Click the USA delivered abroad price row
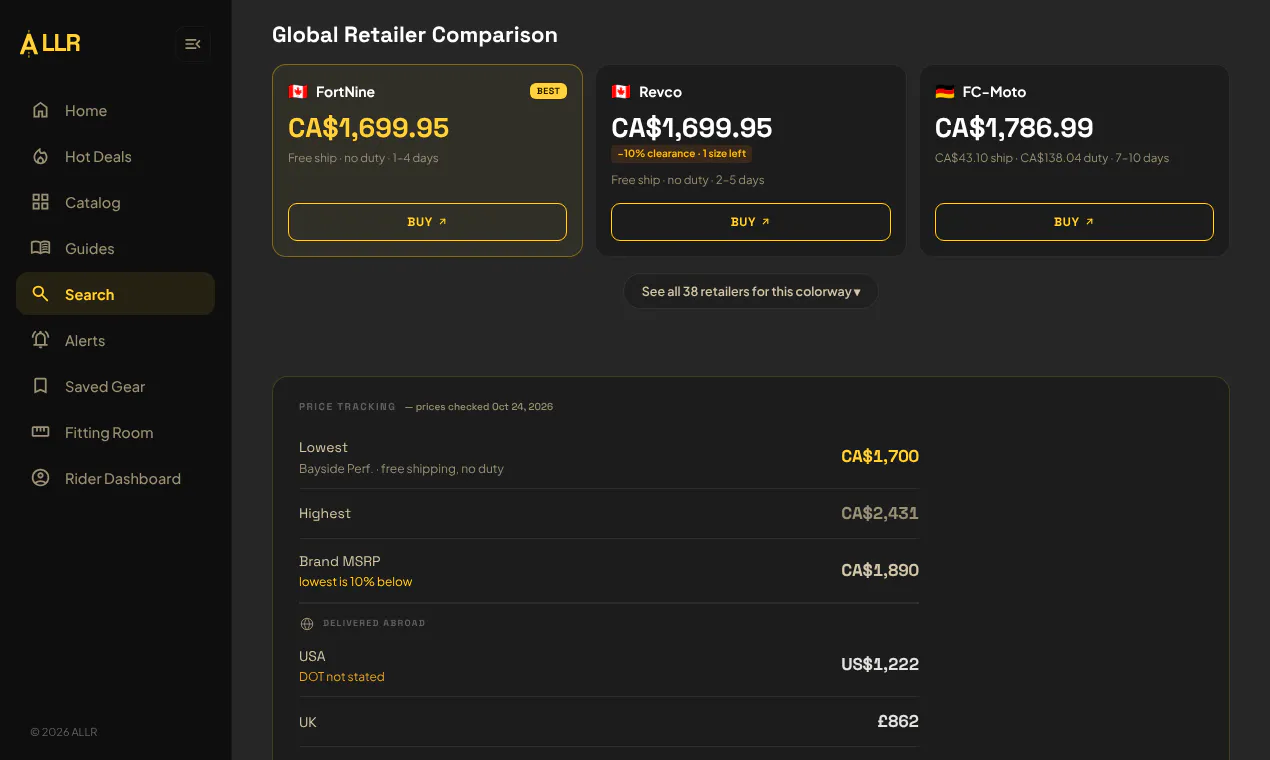 608,666
